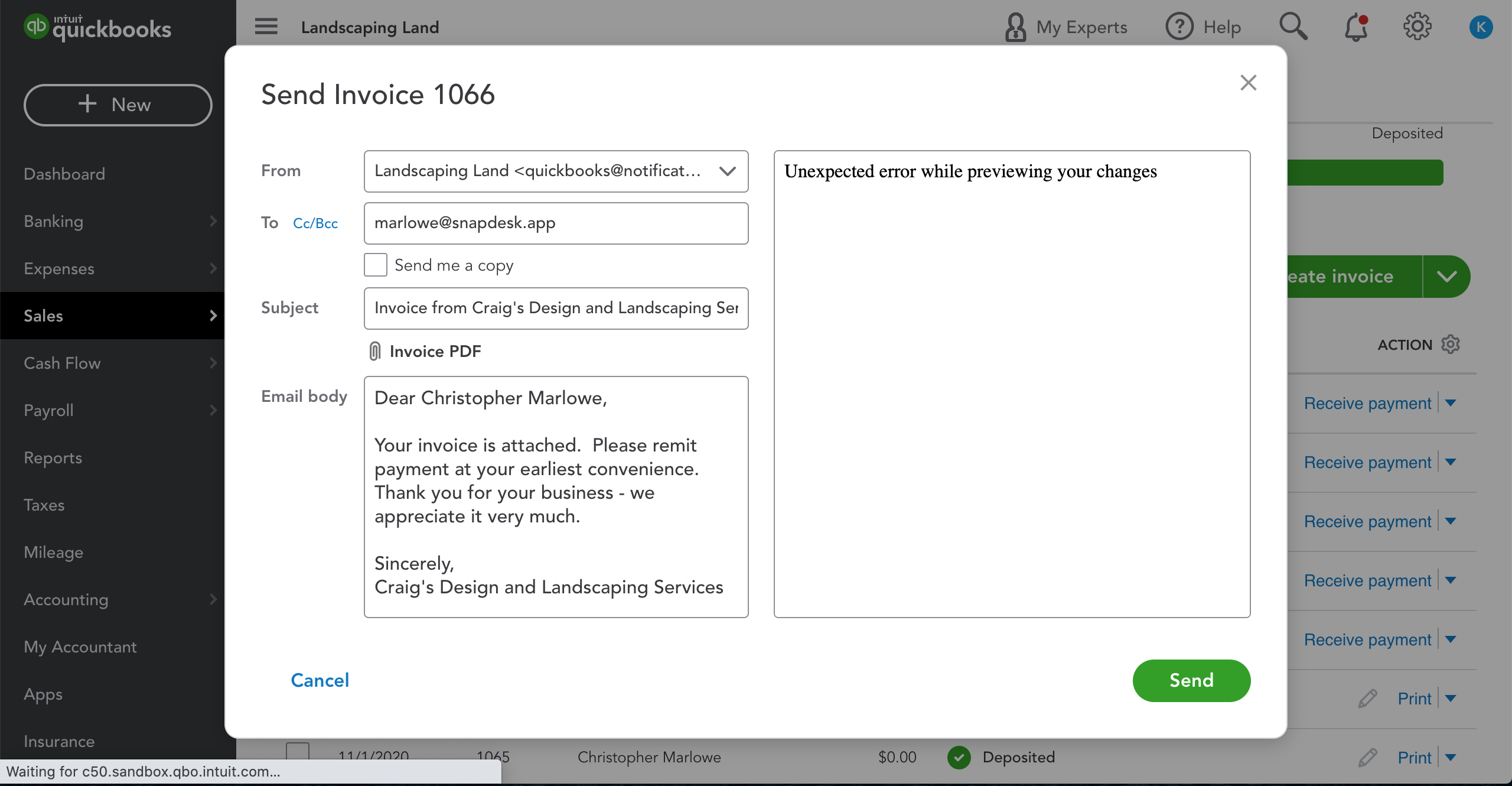The width and height of the screenshot is (1512, 786).
Task: Open dropdown arrow beside Print in 1065 row
Action: (1451, 758)
